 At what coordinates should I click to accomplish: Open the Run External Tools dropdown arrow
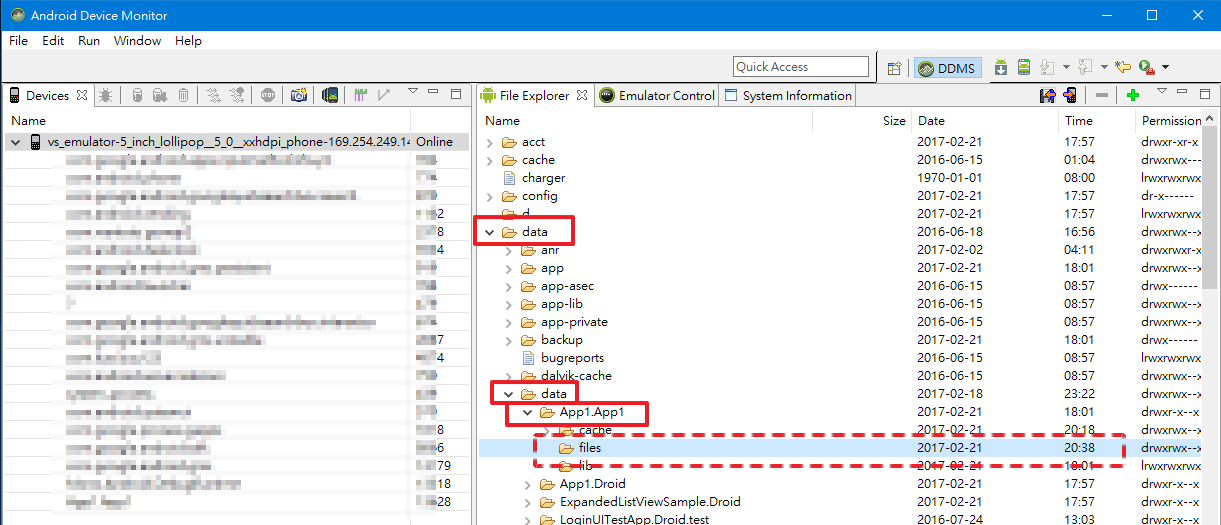pyautogui.click(x=1165, y=67)
